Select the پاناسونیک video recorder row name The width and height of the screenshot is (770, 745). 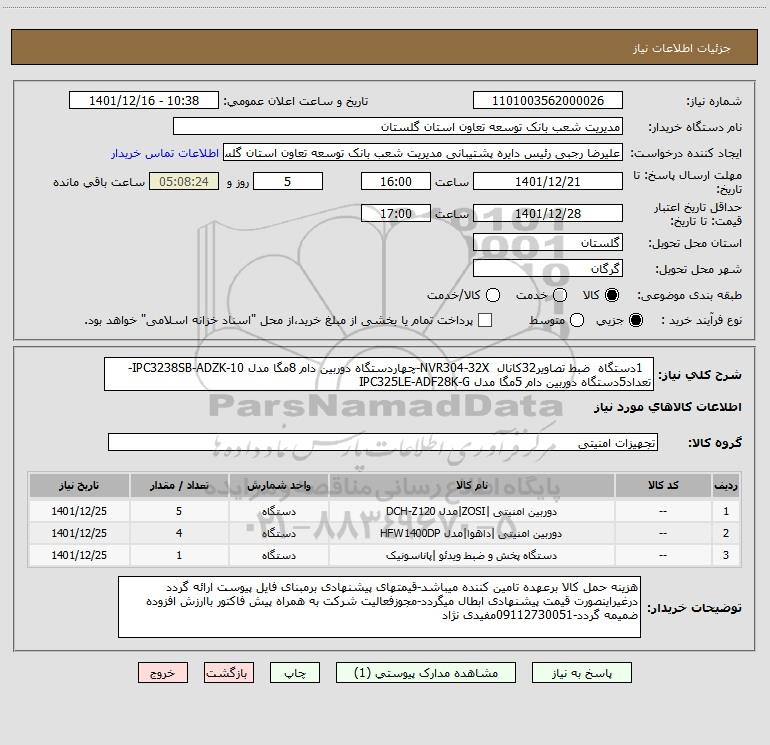(x=471, y=555)
